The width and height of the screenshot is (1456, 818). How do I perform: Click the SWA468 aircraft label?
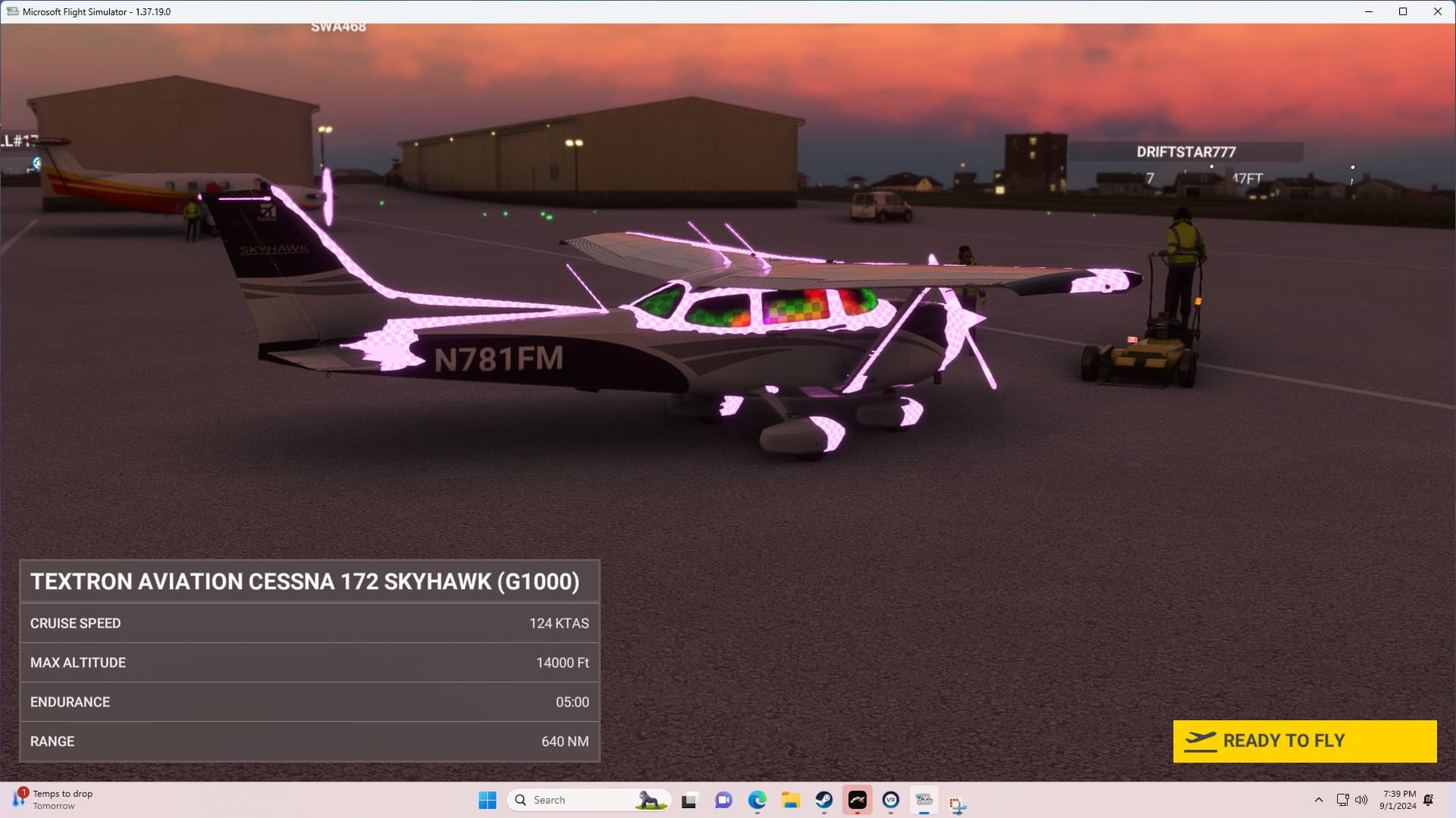click(337, 27)
